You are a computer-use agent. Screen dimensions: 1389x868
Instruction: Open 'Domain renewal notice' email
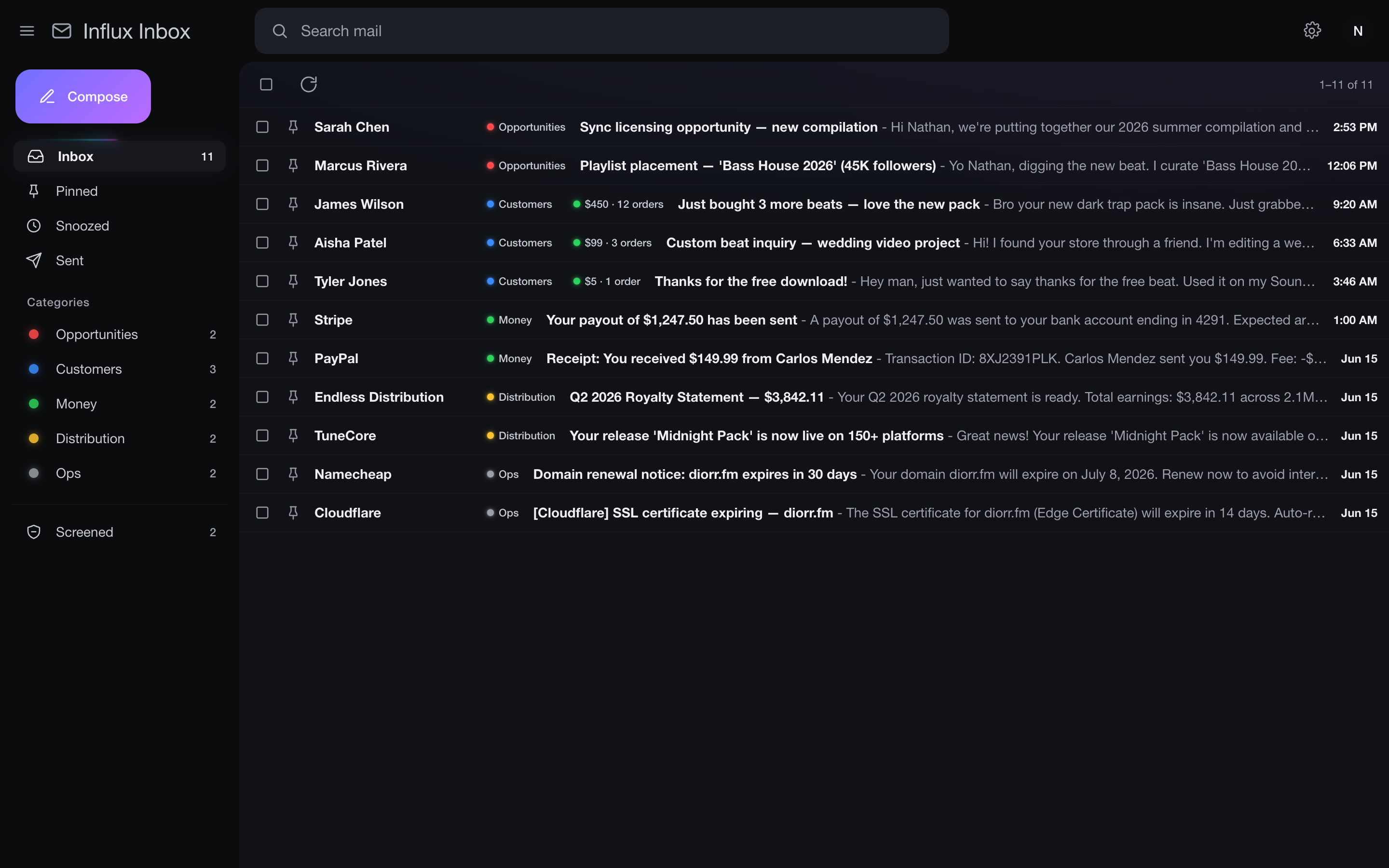pyautogui.click(x=694, y=474)
